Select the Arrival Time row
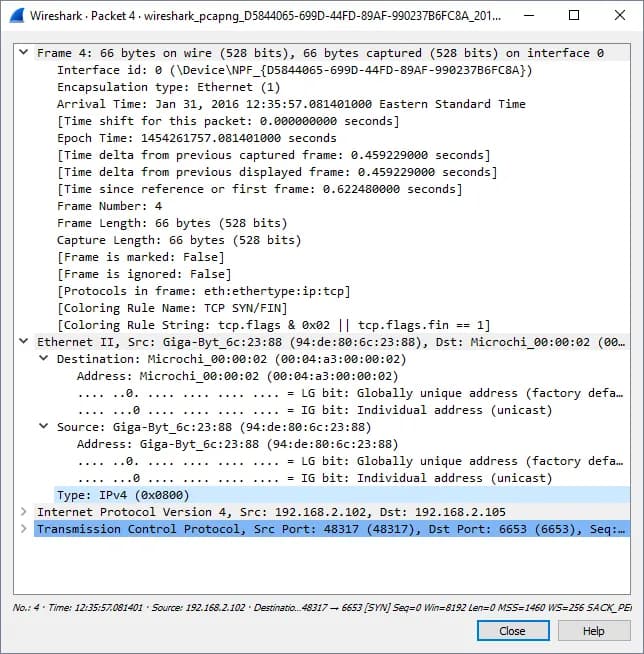Image resolution: width=644 pixels, height=654 pixels. coord(342,104)
